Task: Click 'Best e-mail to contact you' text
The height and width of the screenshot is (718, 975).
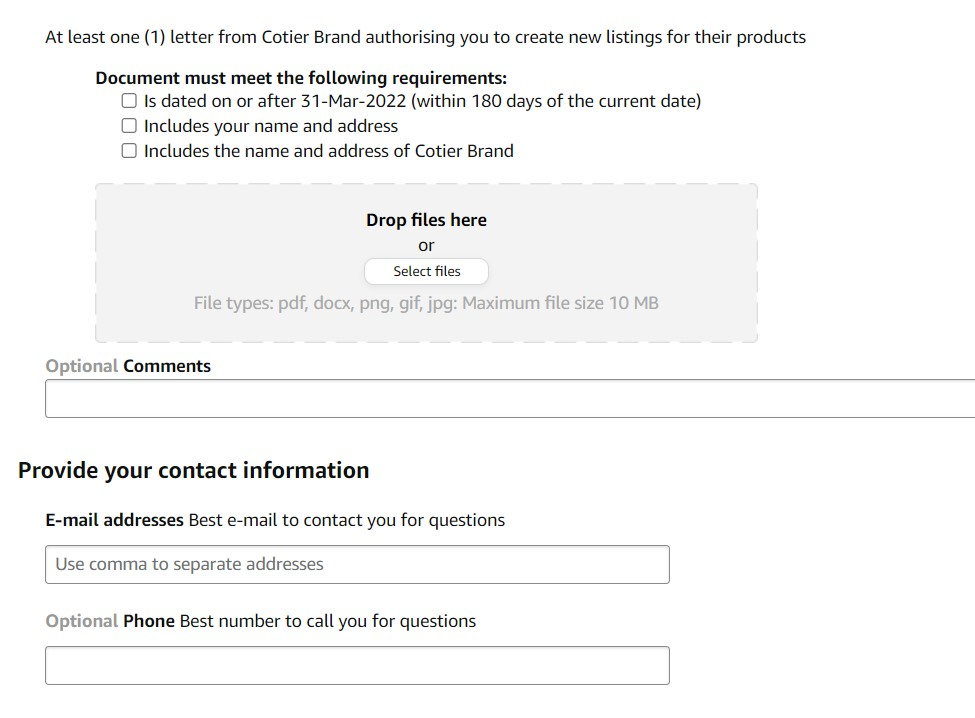Action: 347,520
